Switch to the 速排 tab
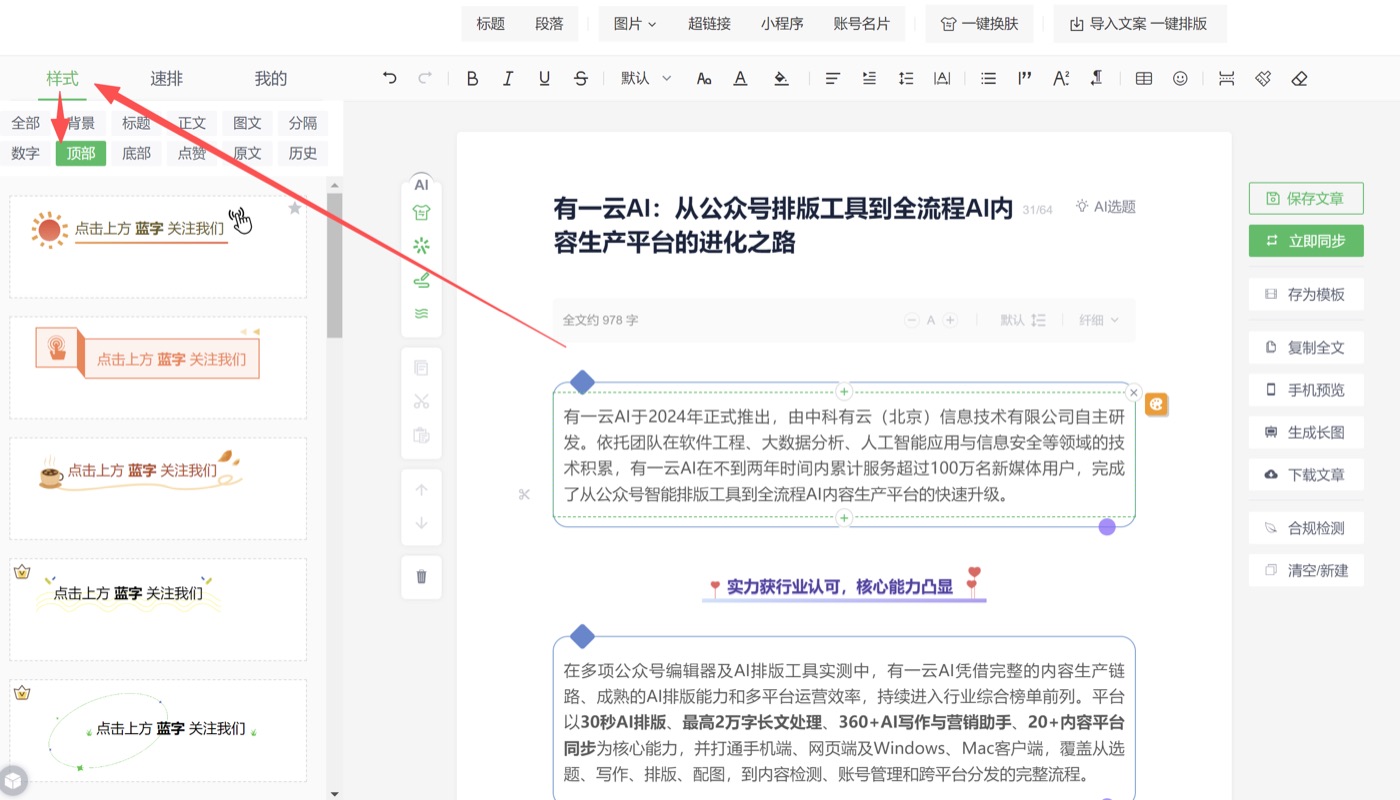Screen dimensions: 1400x800 pos(167,78)
